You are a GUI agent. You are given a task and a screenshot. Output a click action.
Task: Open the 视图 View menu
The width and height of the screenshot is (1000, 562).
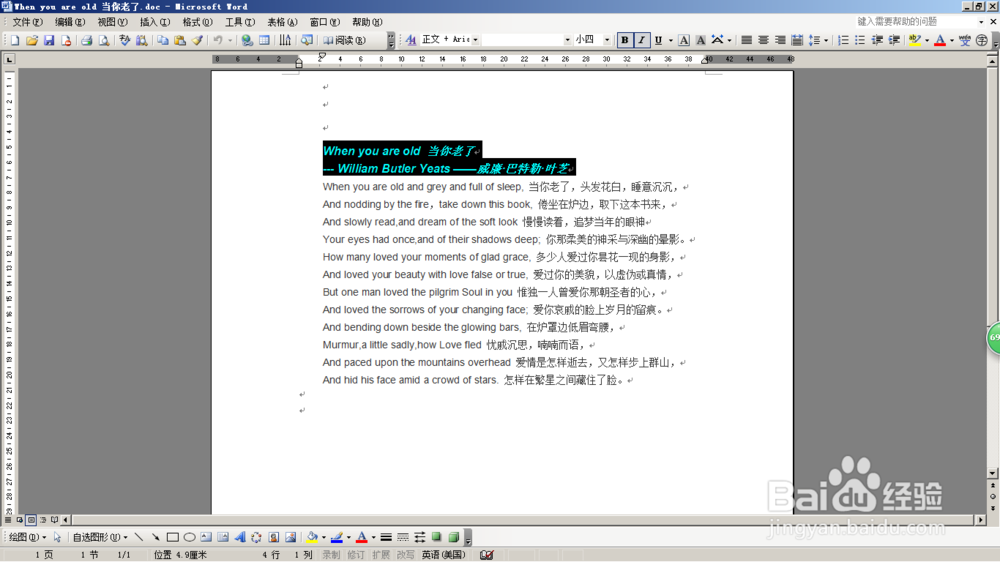(x=112, y=22)
